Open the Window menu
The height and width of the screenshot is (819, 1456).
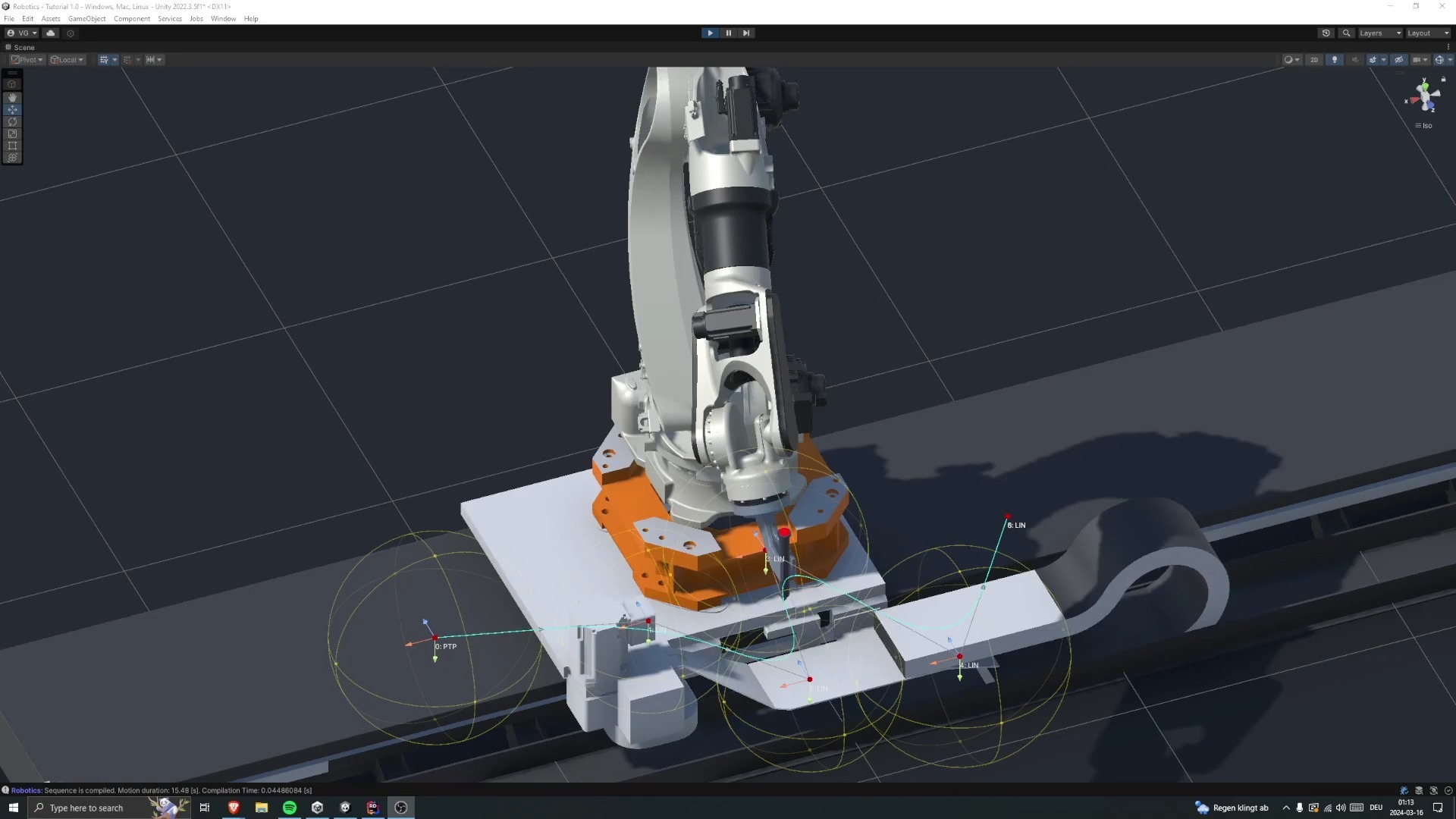223,19
